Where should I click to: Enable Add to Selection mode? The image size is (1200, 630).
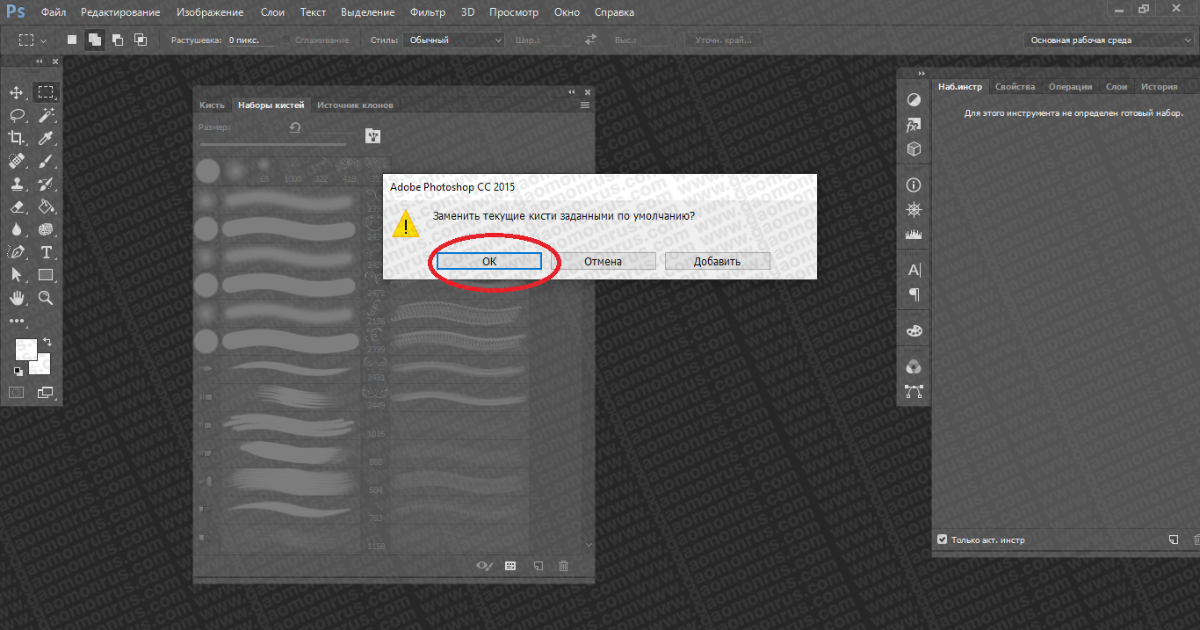tap(95, 40)
